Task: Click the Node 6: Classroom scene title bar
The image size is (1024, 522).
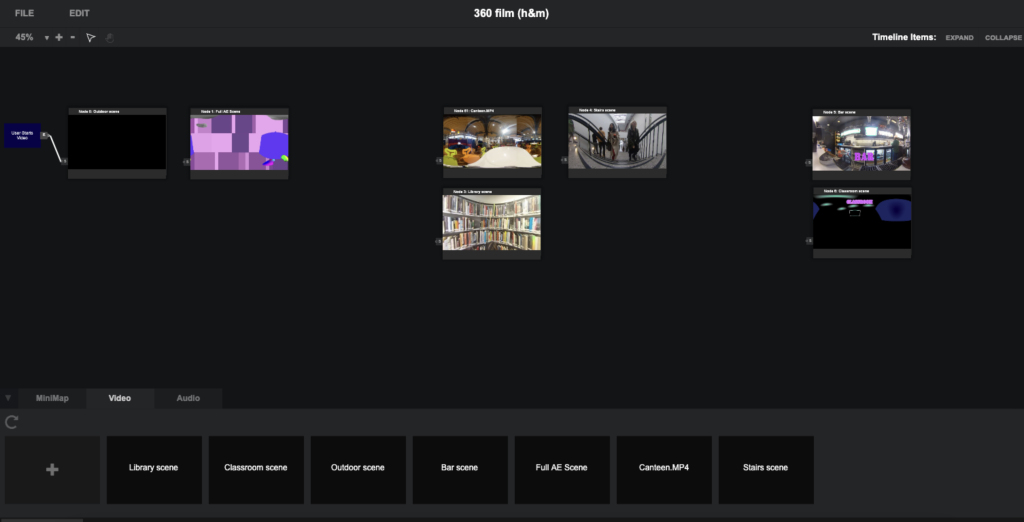Action: (x=862, y=191)
